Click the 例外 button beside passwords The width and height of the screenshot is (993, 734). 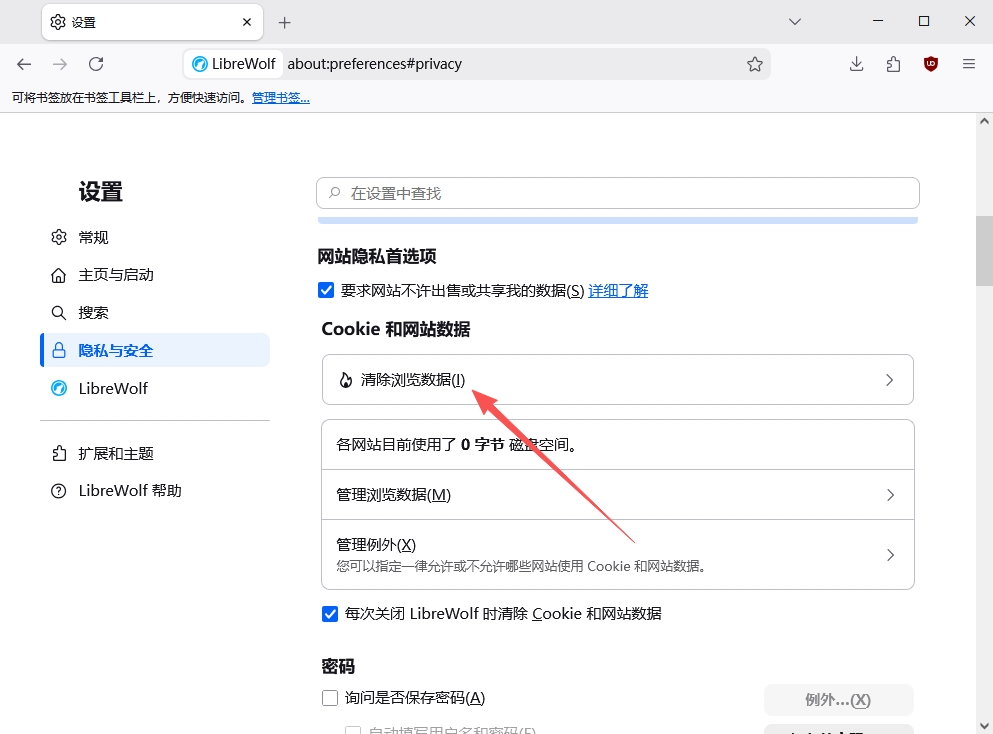pyautogui.click(x=838, y=700)
